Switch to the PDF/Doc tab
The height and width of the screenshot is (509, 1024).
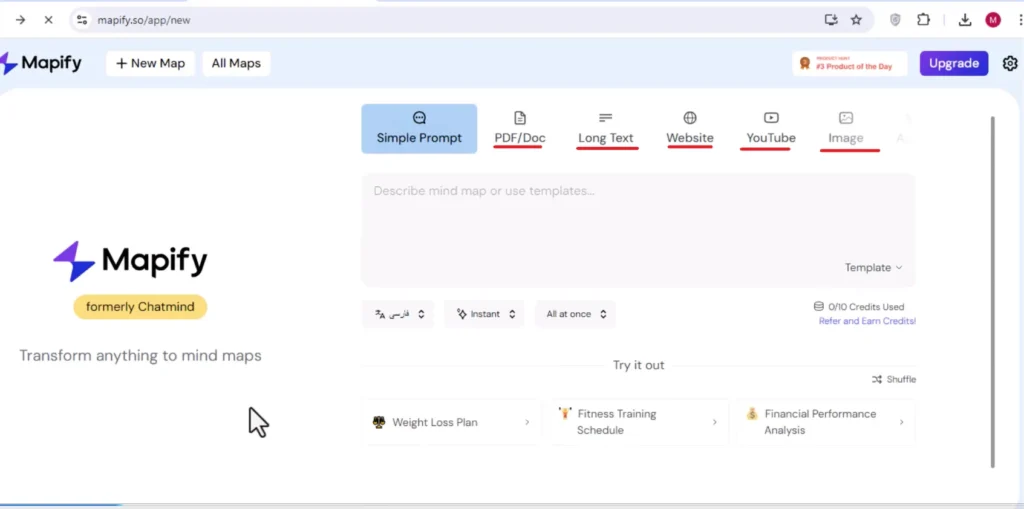tap(520, 129)
